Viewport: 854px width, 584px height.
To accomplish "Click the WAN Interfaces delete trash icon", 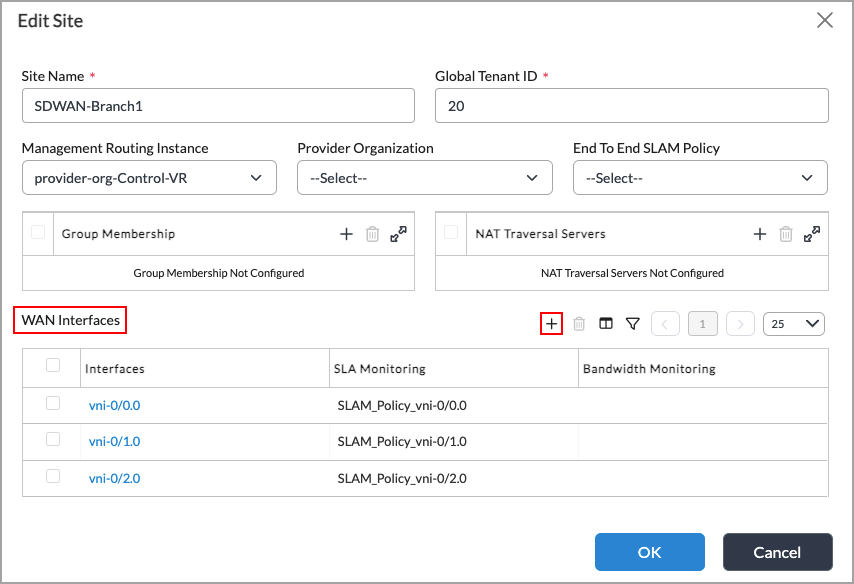I will click(x=579, y=324).
